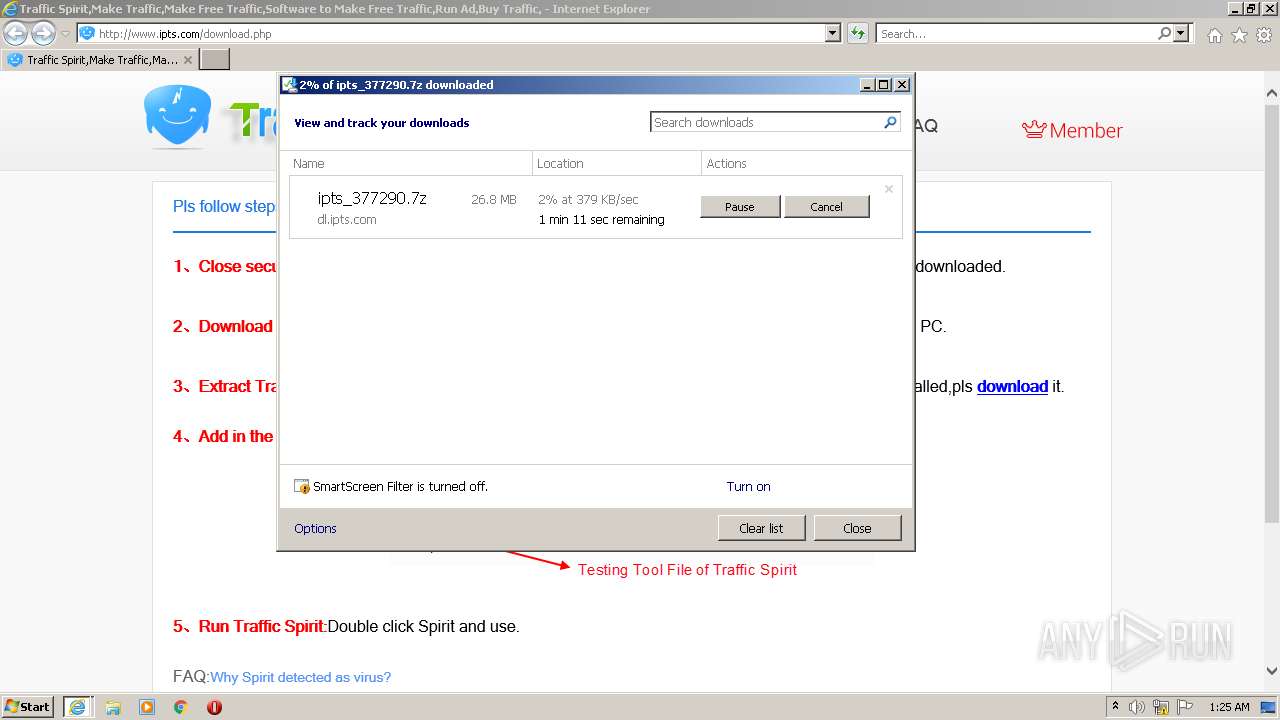Viewport: 1280px width, 720px height.
Task: Go forward with the browser Forward arrow
Action: pos(43,33)
